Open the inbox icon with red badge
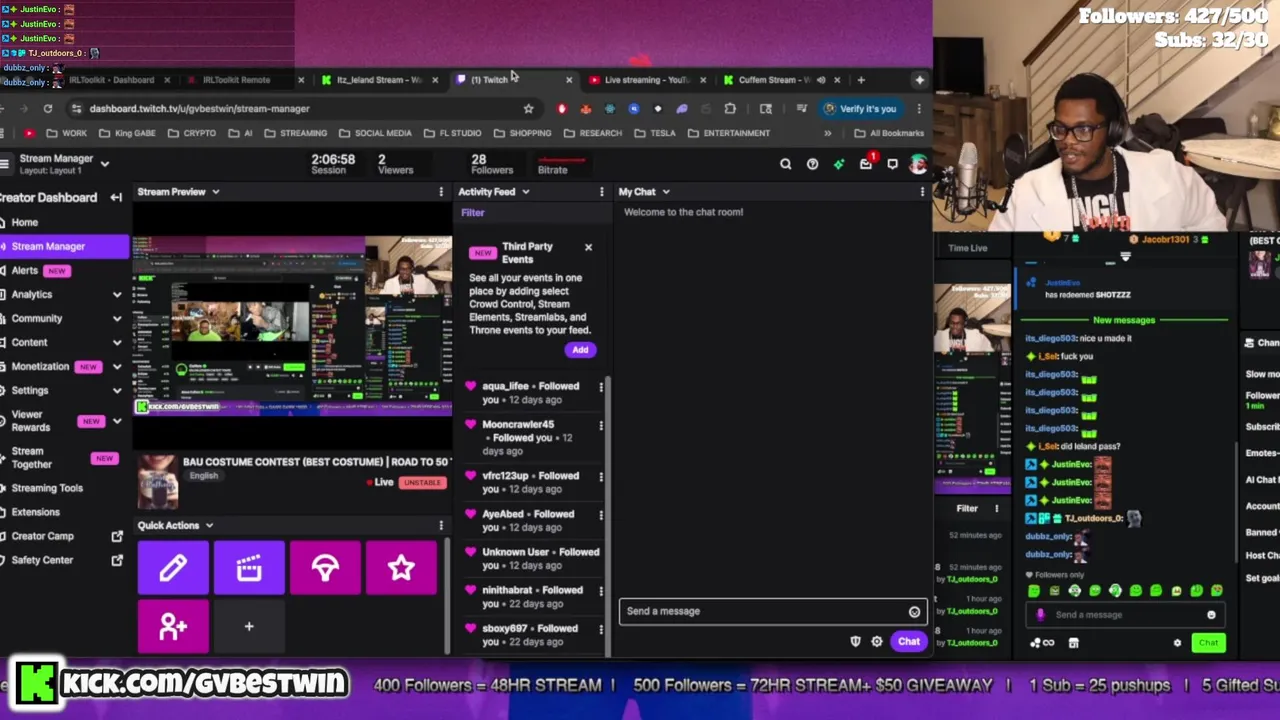 coord(866,163)
